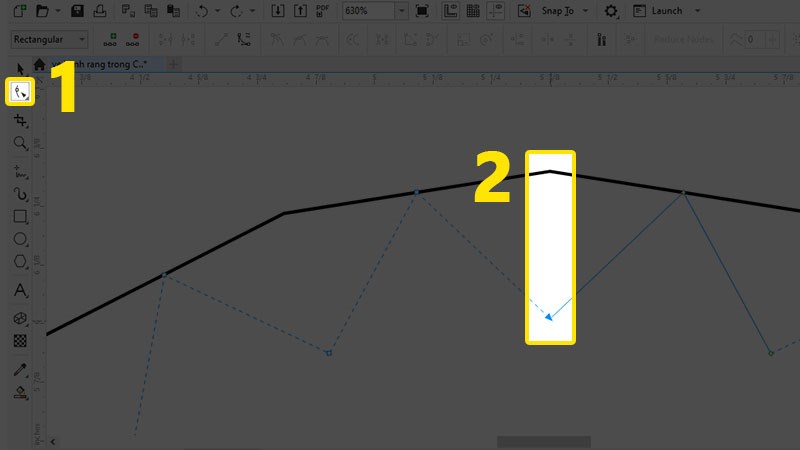This screenshot has height=450, width=800.
Task: Create a new document
Action: point(19,11)
